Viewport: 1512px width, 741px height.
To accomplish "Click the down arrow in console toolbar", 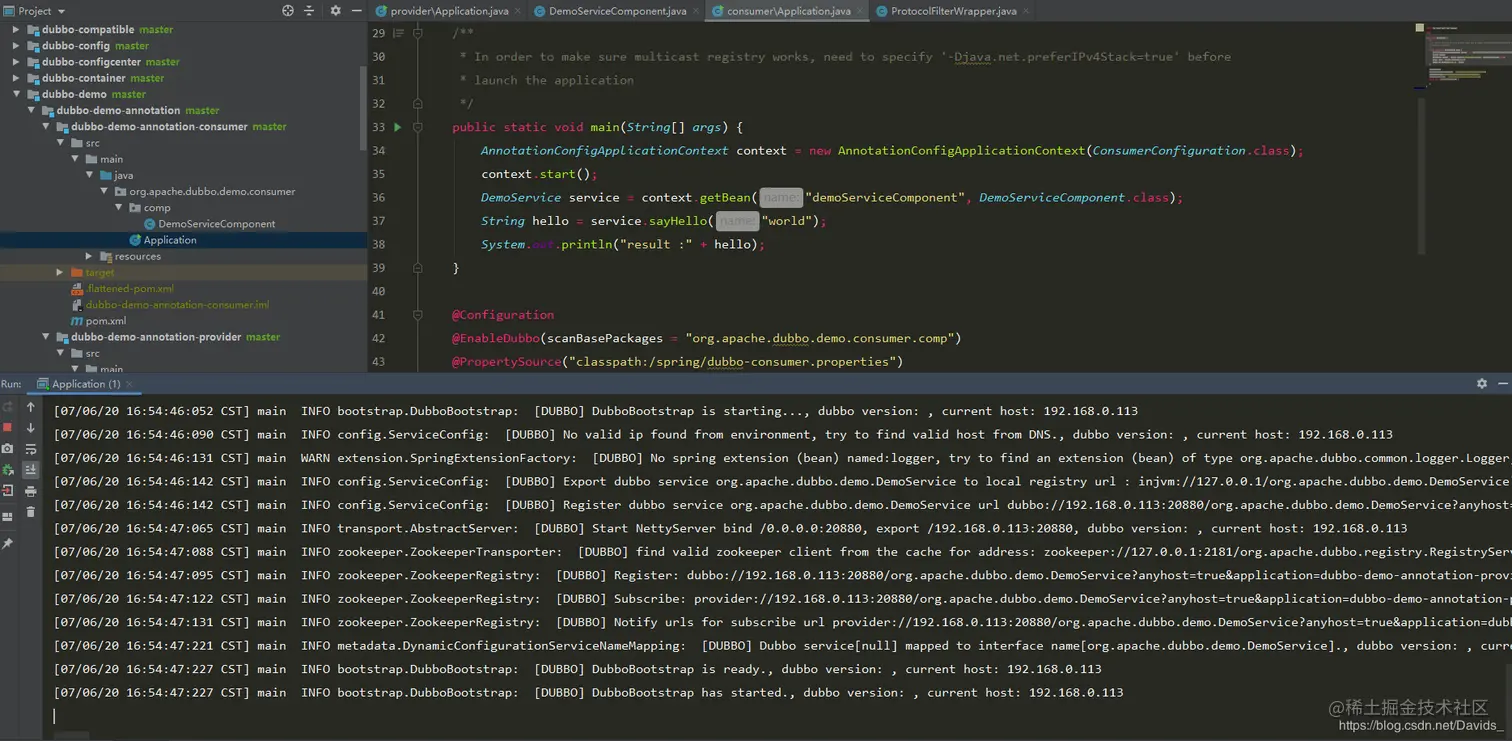I will pos(31,428).
